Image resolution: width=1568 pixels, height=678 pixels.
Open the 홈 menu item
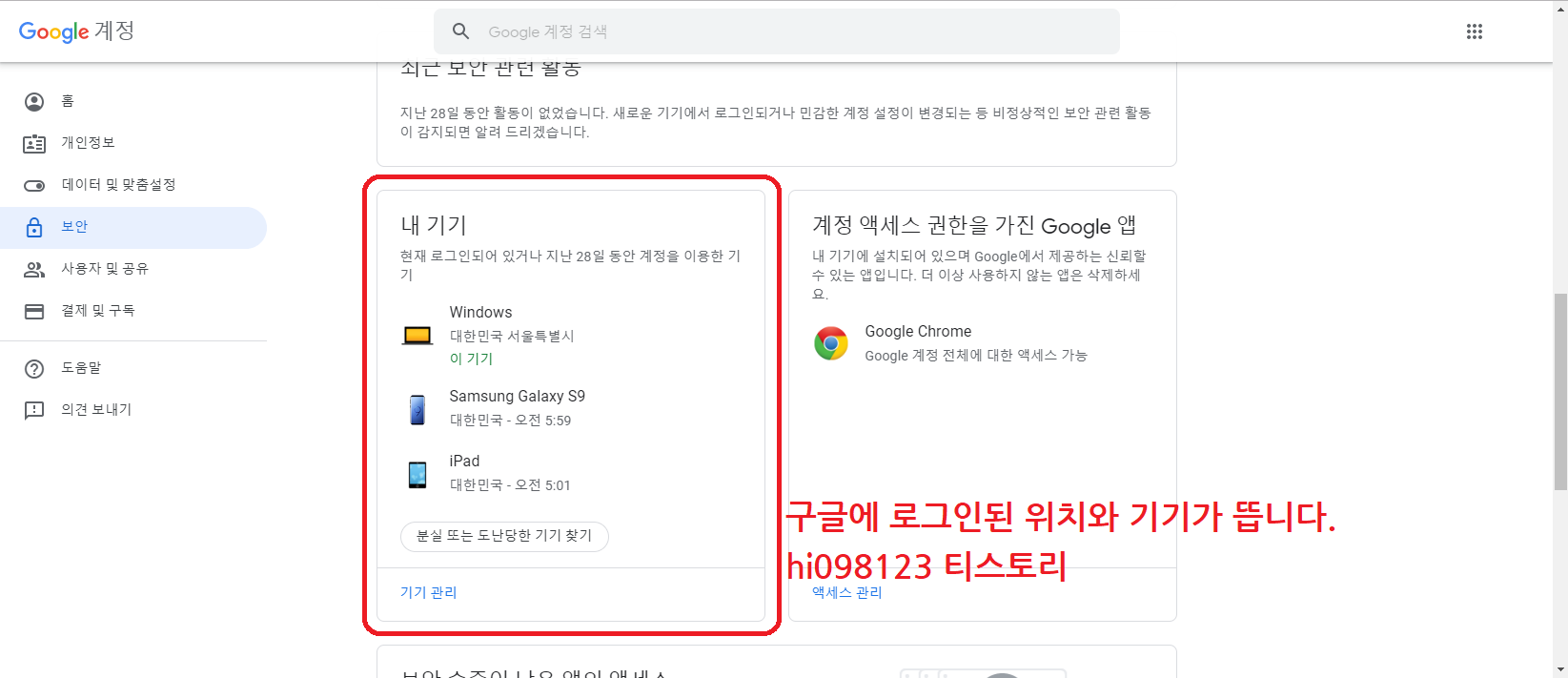click(133, 101)
